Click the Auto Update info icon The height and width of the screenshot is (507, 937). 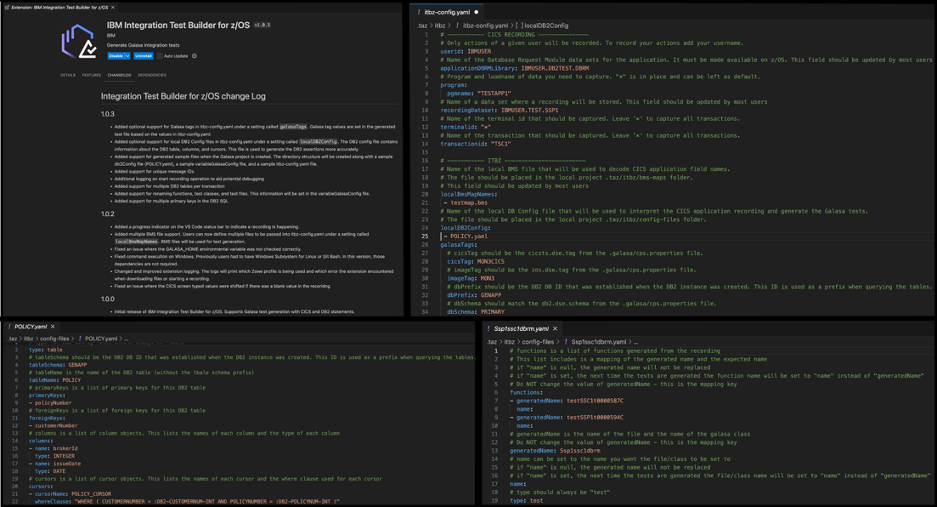194,56
